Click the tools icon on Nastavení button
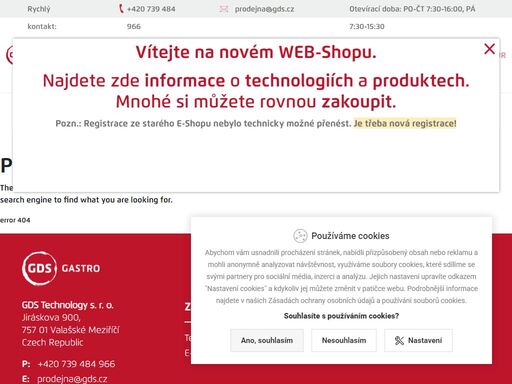Screen dimensions: 512x384 pyautogui.click(x=399, y=340)
